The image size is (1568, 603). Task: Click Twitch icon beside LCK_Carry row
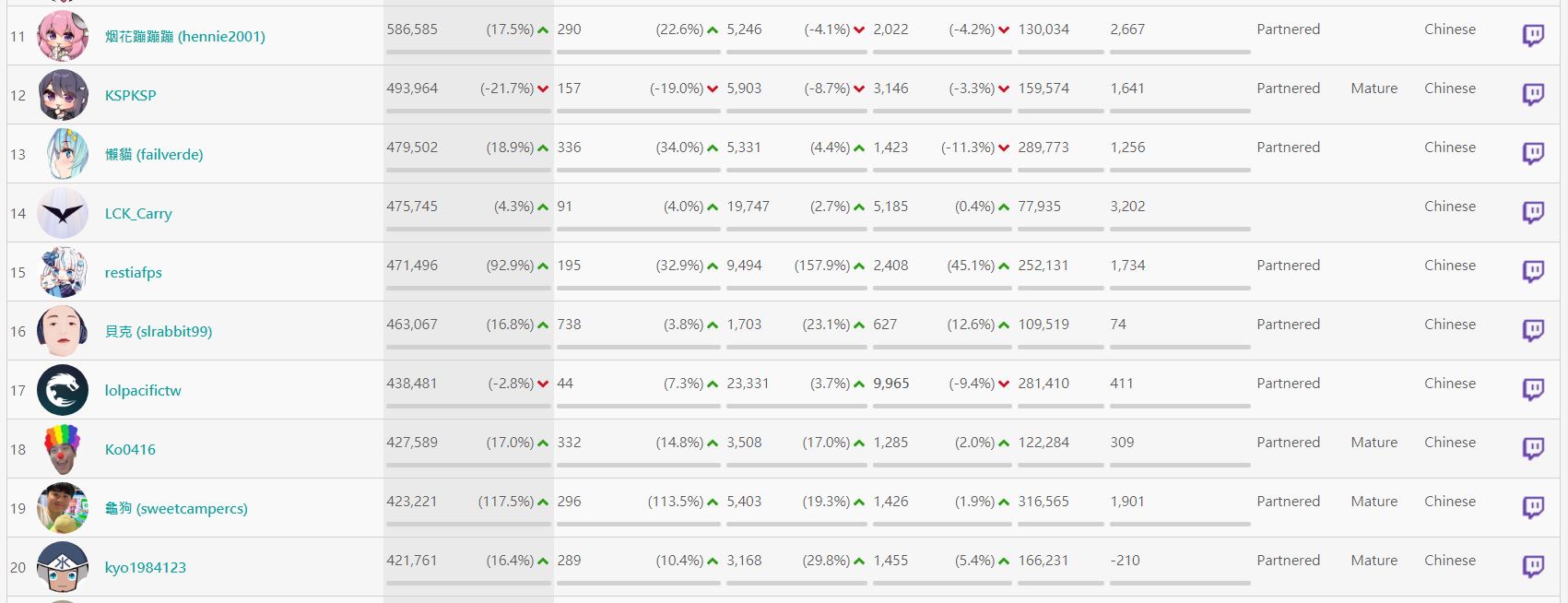(1533, 213)
